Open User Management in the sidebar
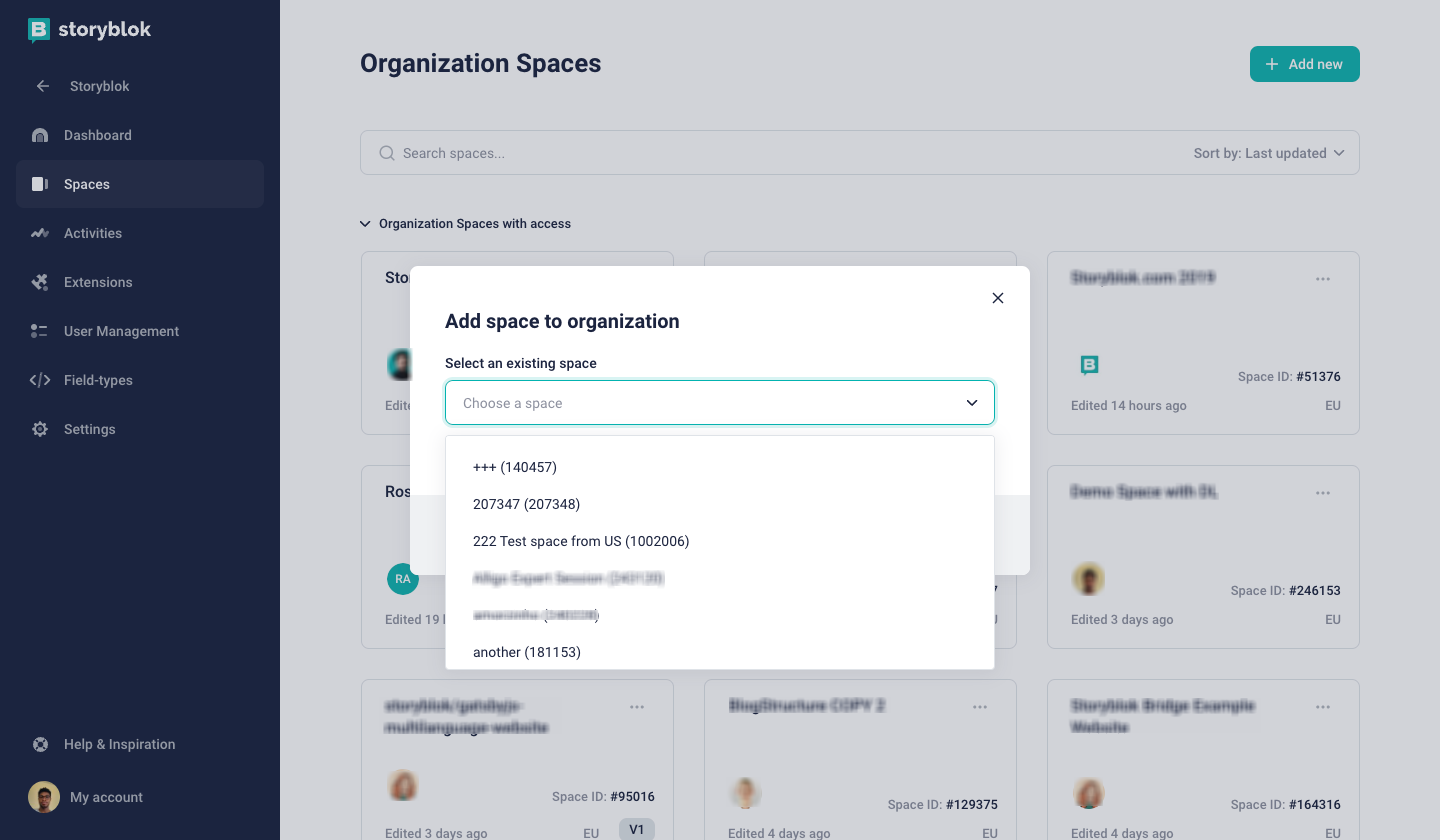 140,331
